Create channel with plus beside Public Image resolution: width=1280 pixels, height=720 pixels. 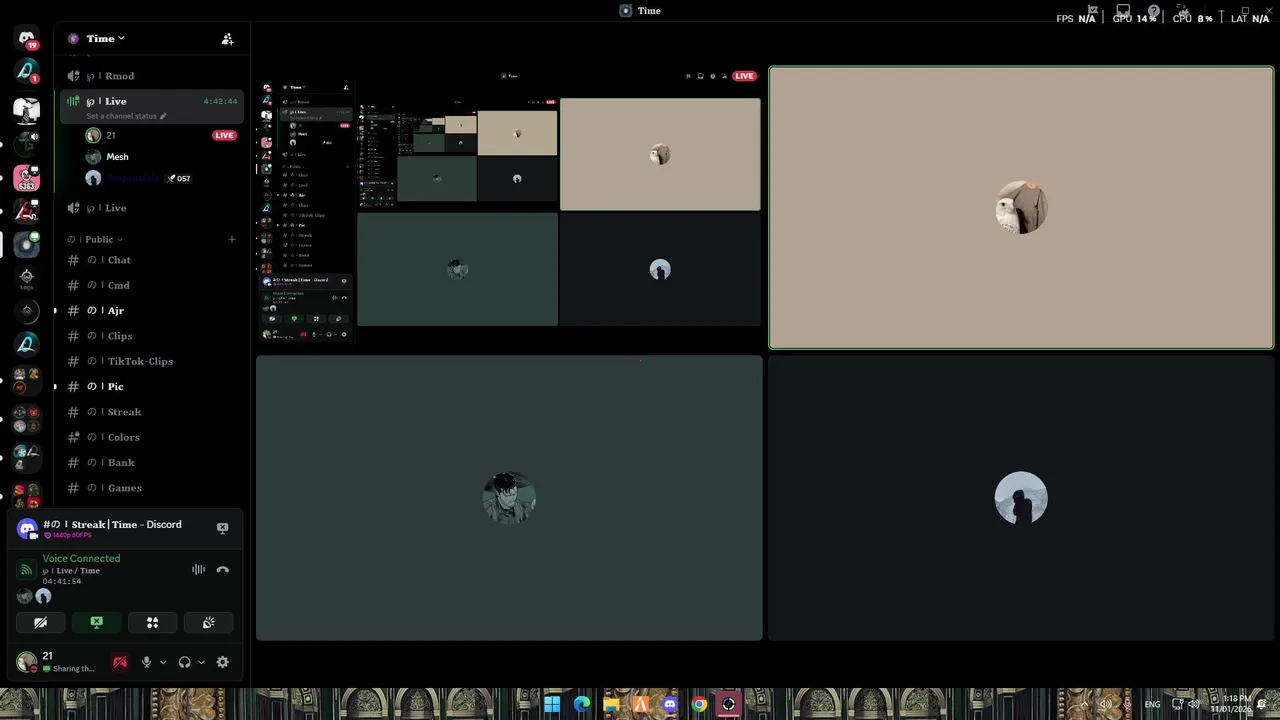pos(231,239)
